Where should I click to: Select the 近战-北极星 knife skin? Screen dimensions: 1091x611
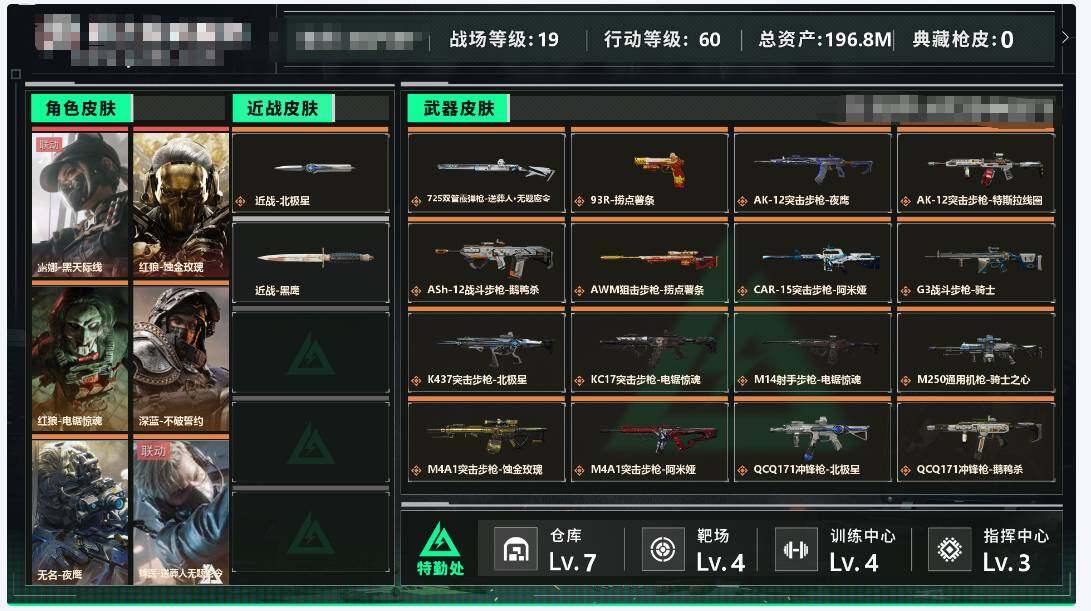point(310,172)
